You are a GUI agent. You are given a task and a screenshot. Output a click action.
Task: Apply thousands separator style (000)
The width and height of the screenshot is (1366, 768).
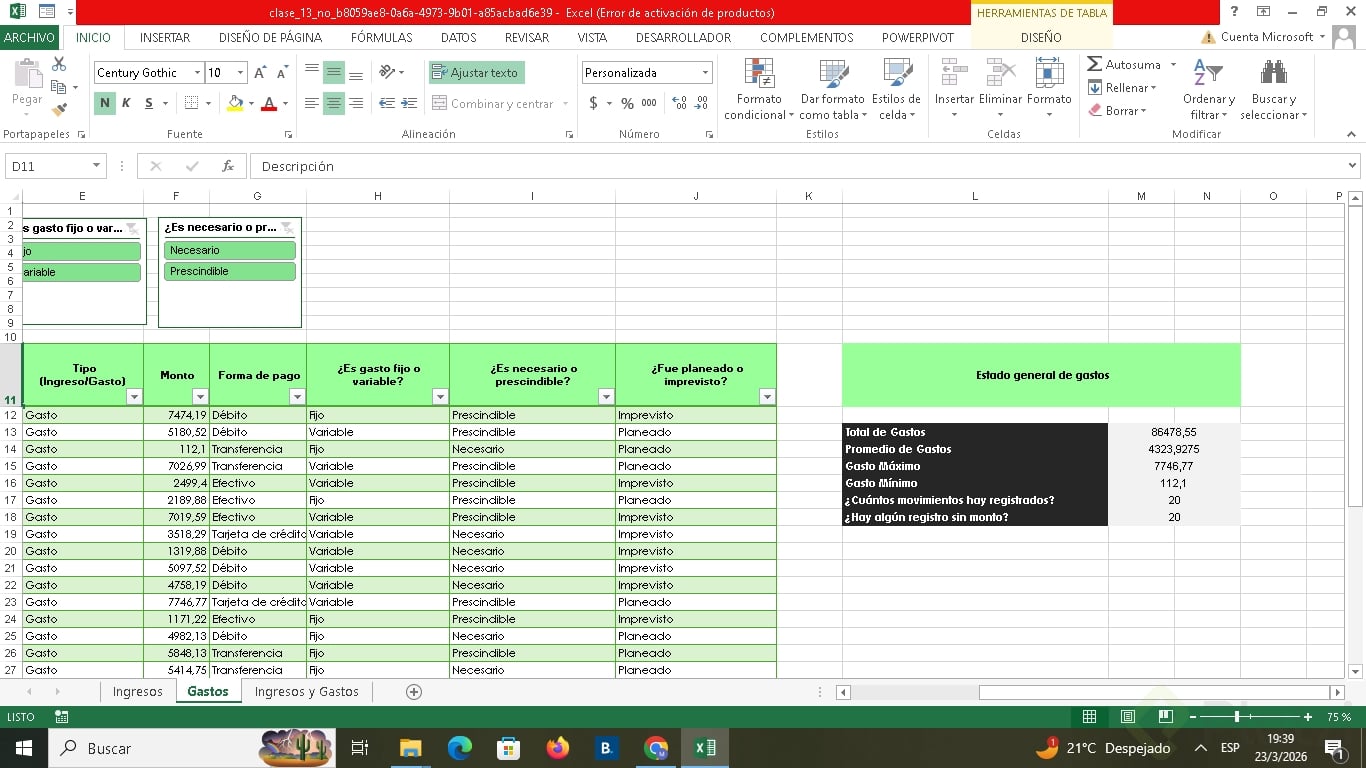(x=649, y=103)
